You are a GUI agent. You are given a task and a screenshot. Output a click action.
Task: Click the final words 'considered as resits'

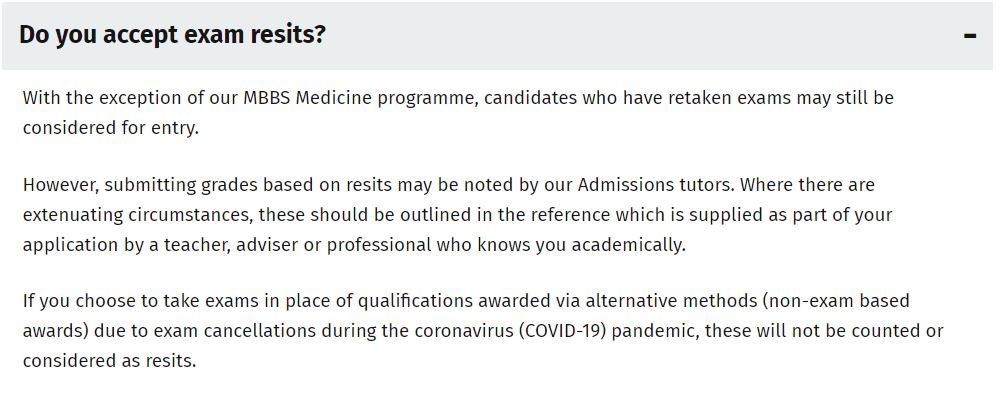point(110,360)
